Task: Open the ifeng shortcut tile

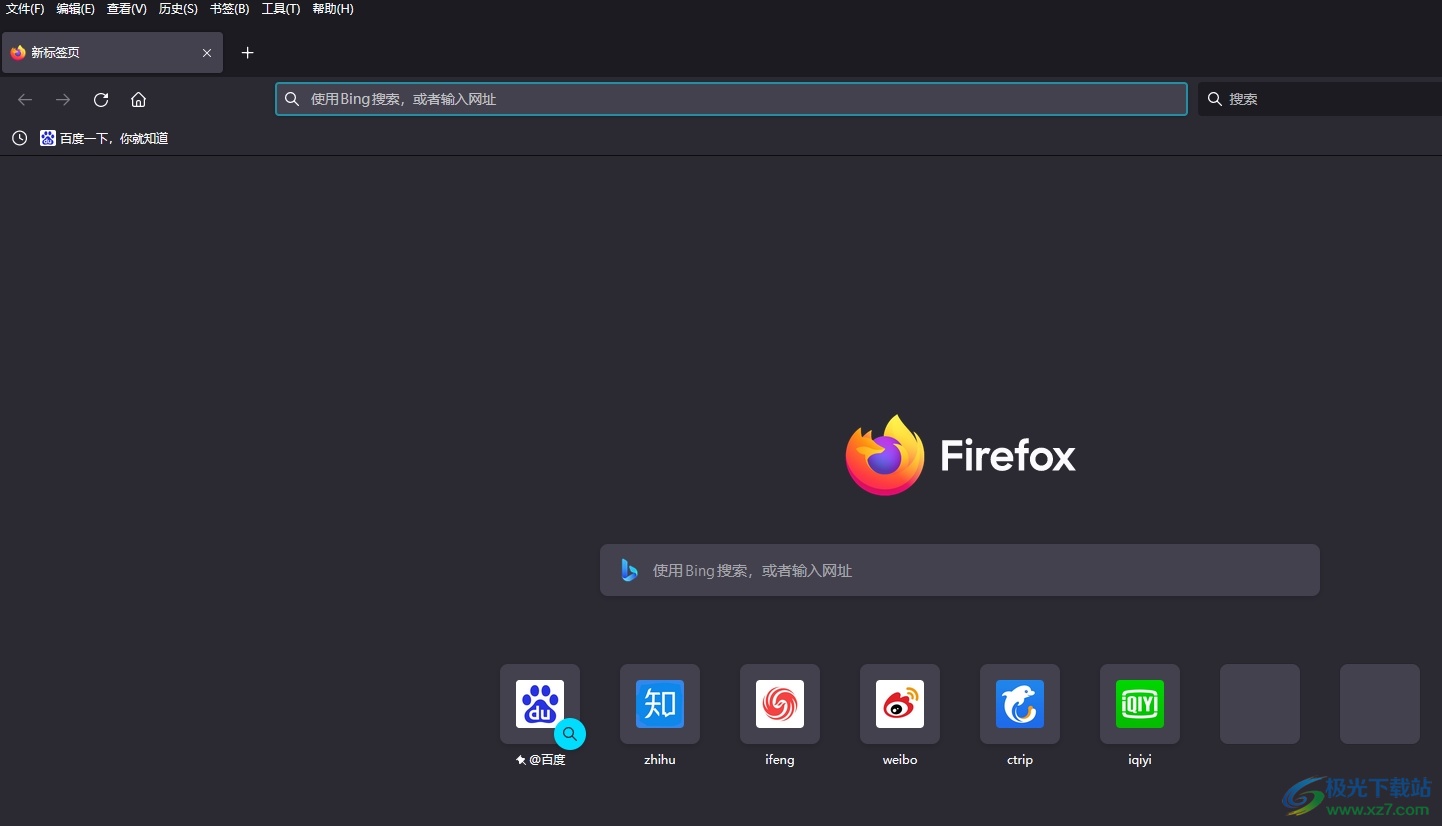Action: tap(780, 704)
